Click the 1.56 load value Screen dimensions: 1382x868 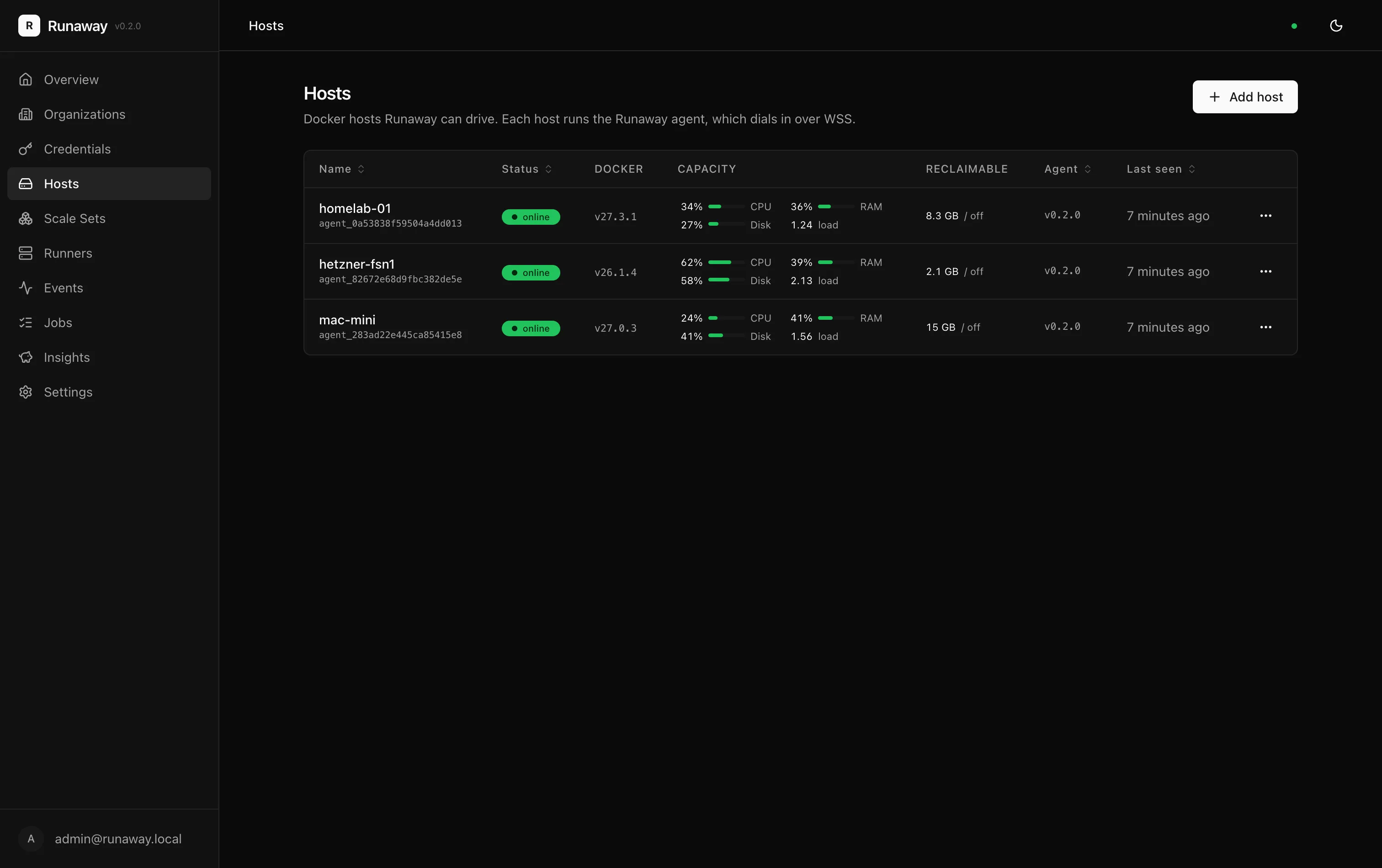[x=801, y=336]
